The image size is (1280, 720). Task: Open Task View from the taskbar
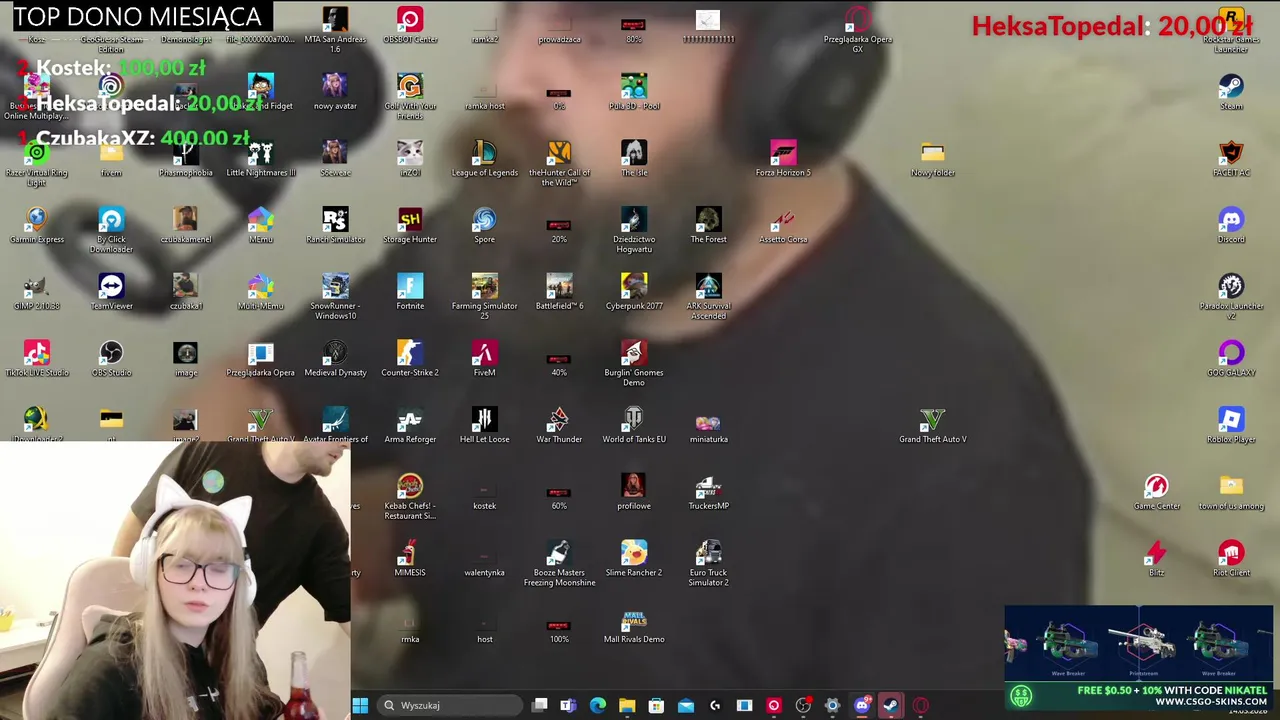[x=539, y=705]
